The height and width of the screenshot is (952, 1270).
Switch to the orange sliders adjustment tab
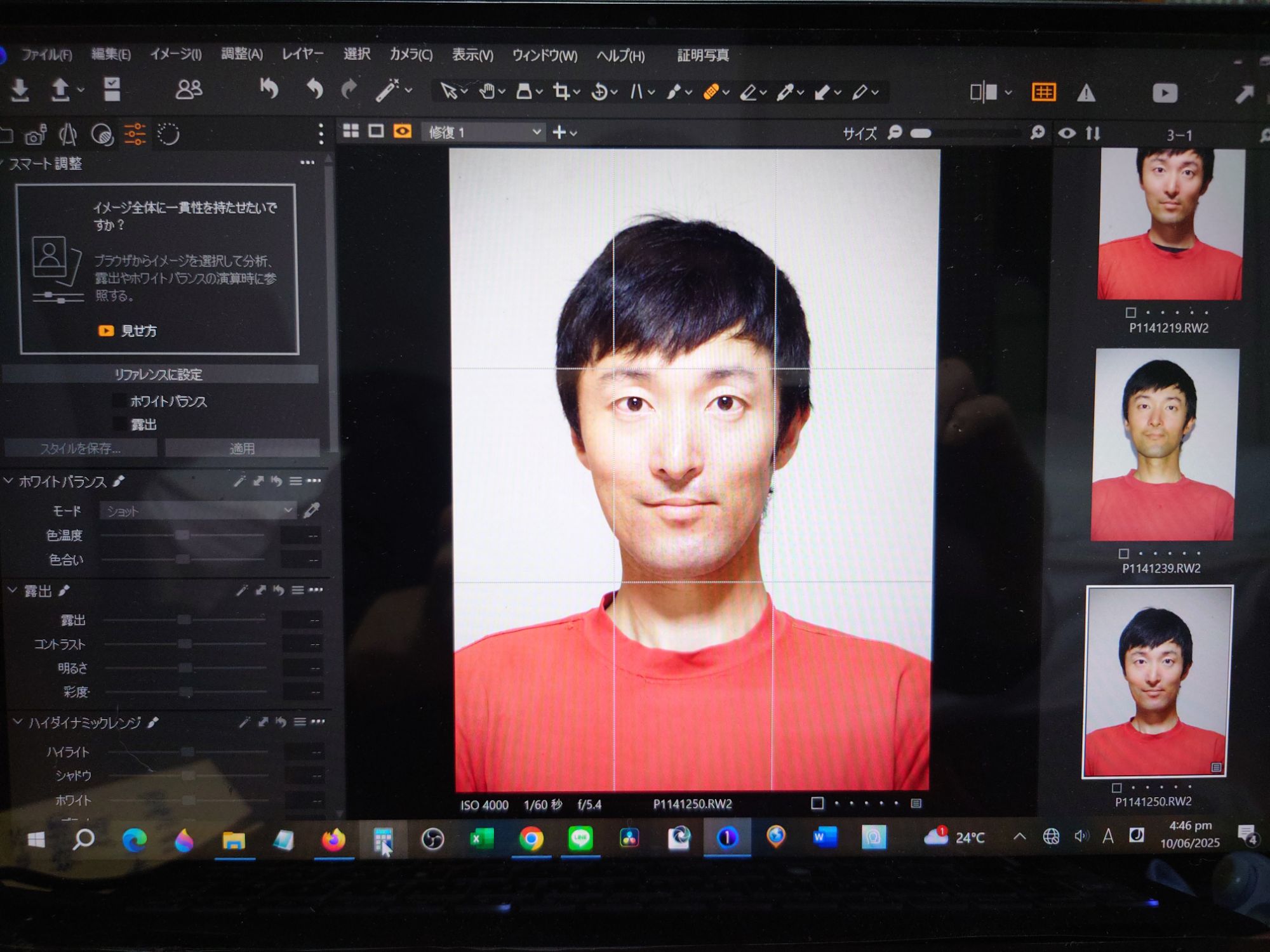coord(135,134)
